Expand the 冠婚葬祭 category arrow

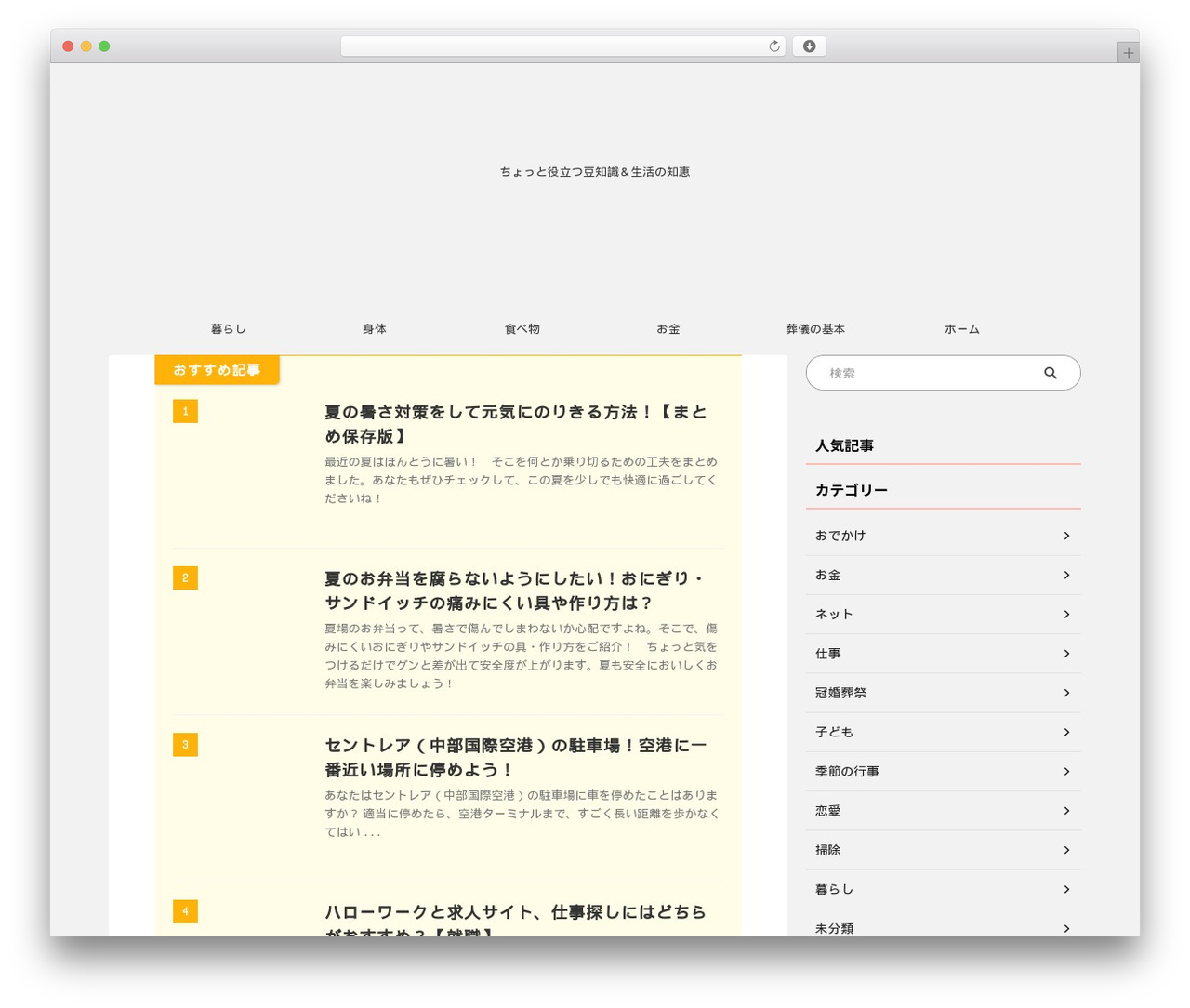1066,693
